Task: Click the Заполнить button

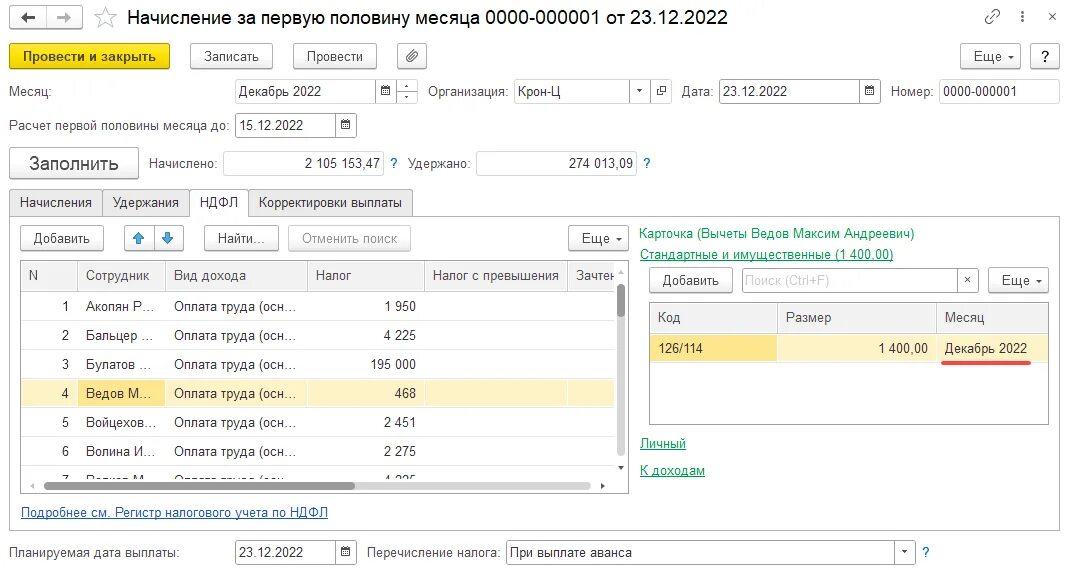Action: point(74,163)
